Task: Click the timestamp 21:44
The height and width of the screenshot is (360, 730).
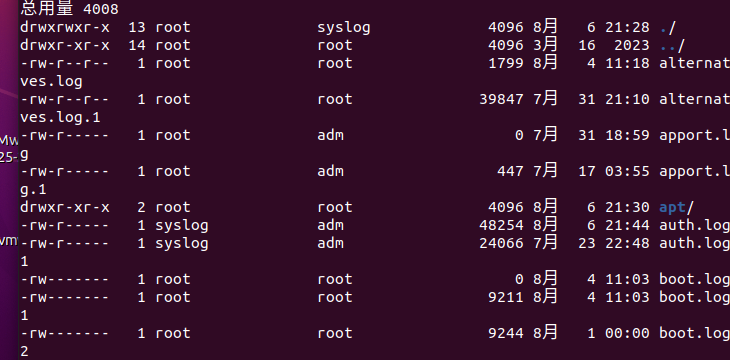Action: (x=627, y=226)
